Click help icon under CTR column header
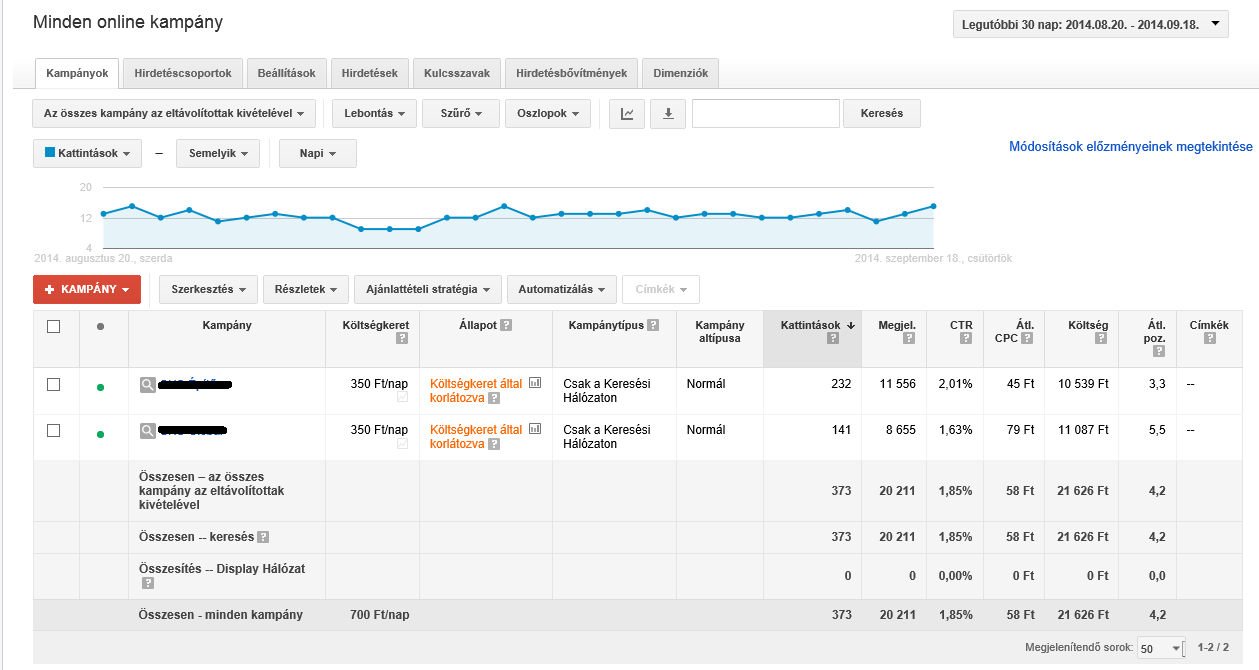This screenshot has width=1259, height=670. [966, 339]
